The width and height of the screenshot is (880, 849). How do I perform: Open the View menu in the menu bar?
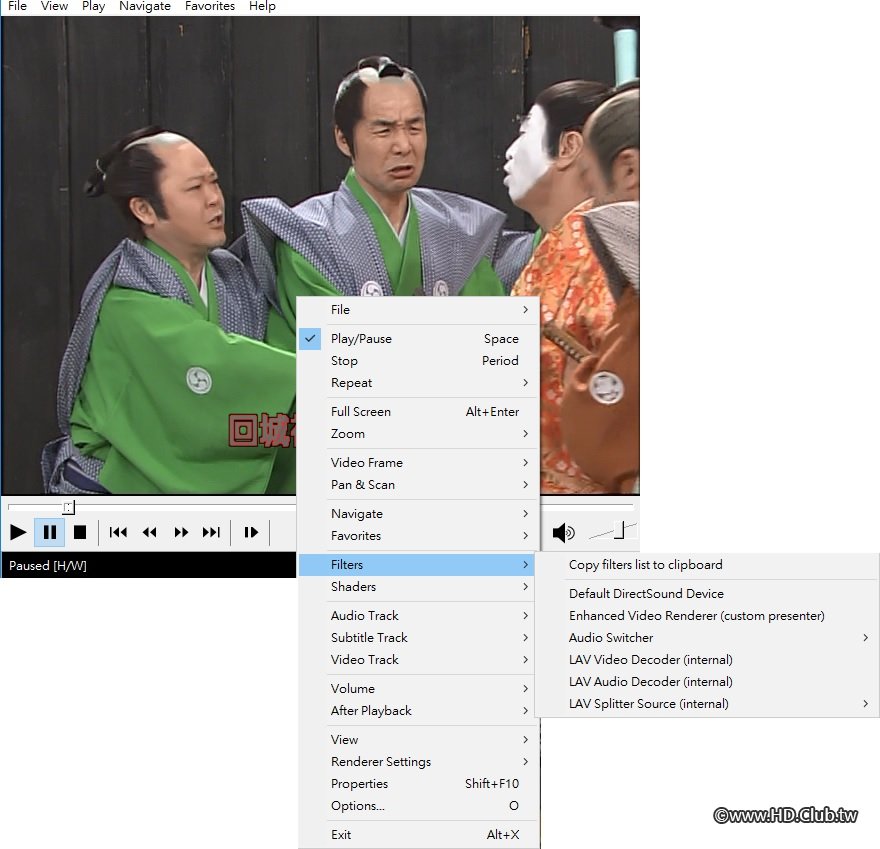coord(54,6)
